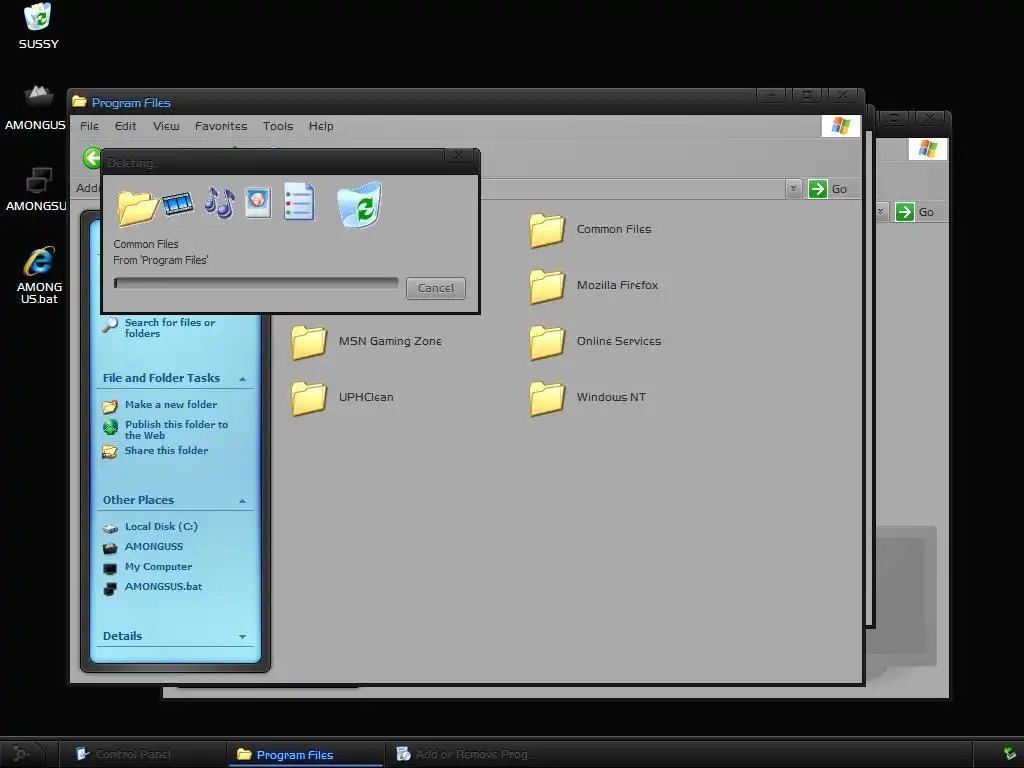Click the Windows flag logo in Program Files
Image resolution: width=1024 pixels, height=768 pixels.
tap(840, 125)
